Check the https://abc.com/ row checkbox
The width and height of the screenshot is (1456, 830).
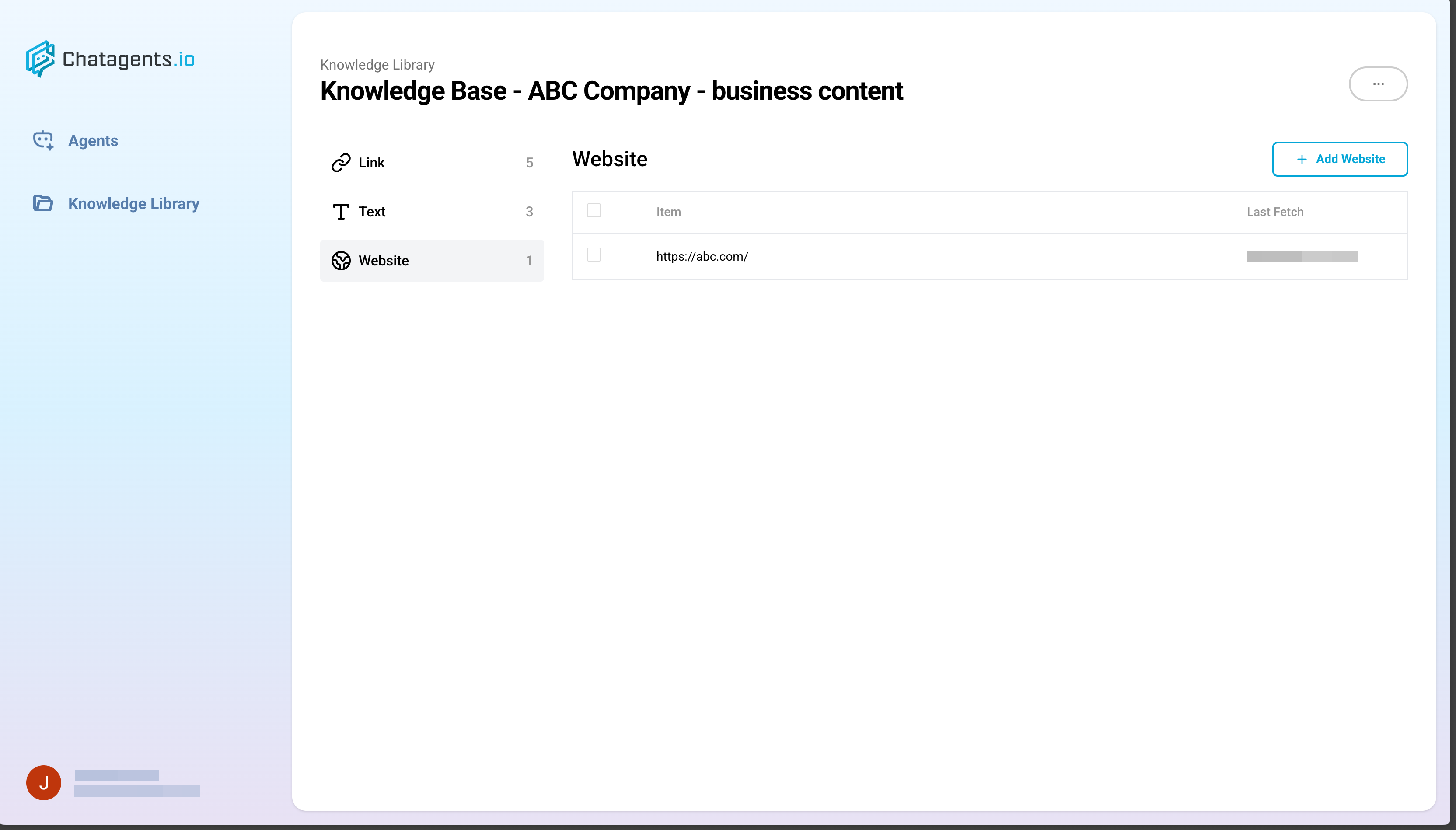(x=594, y=255)
